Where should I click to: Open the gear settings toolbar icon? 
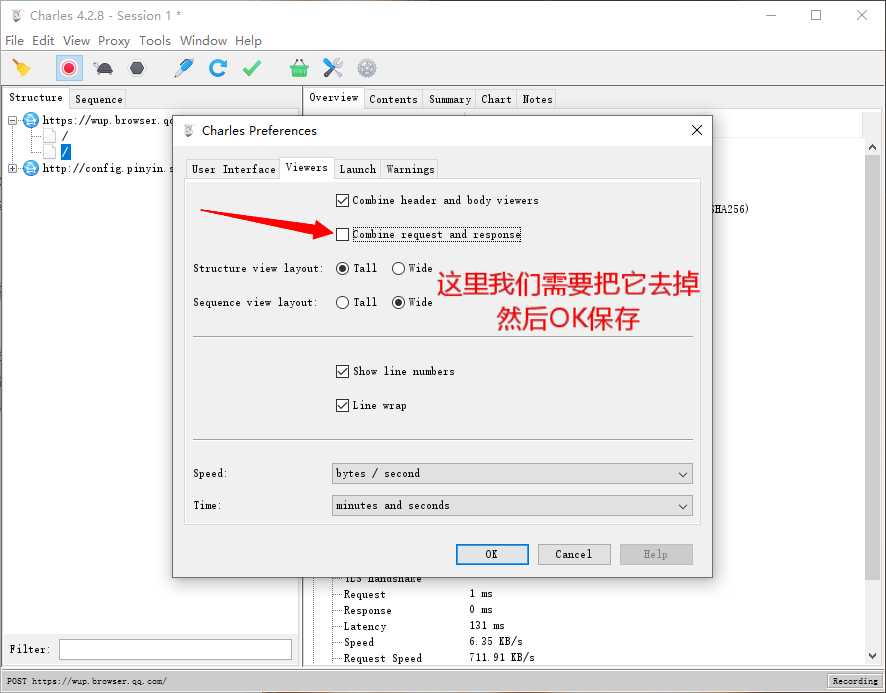coord(367,68)
